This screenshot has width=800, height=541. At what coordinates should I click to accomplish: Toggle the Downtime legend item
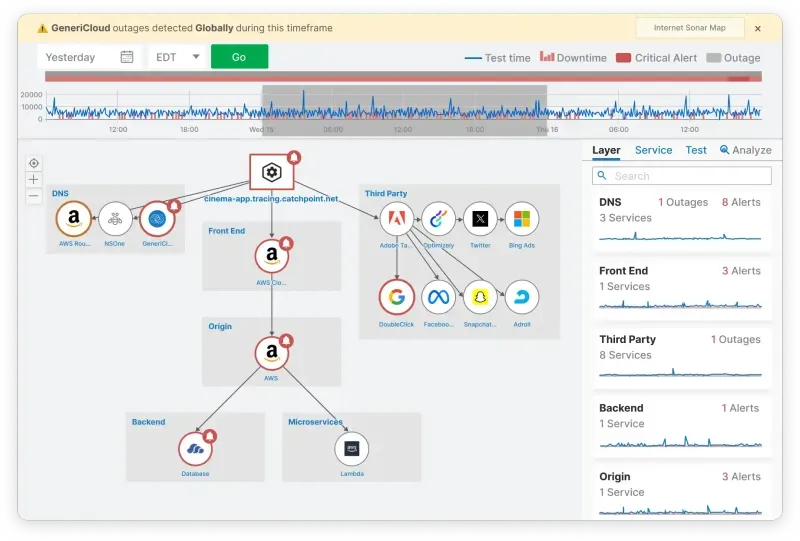click(x=573, y=58)
